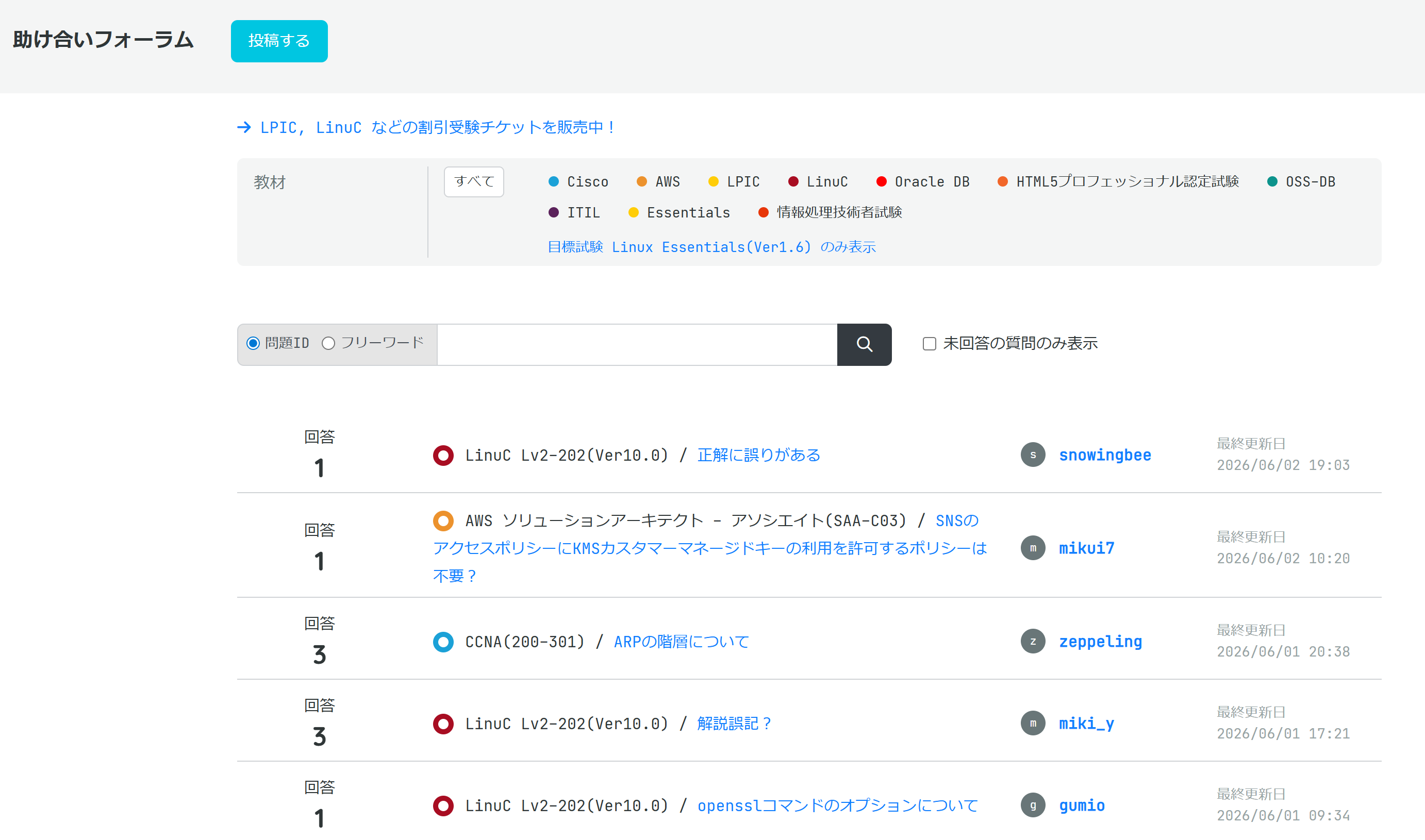Filter by ITIL category
Image resolution: width=1425 pixels, height=840 pixels.
[574, 213]
